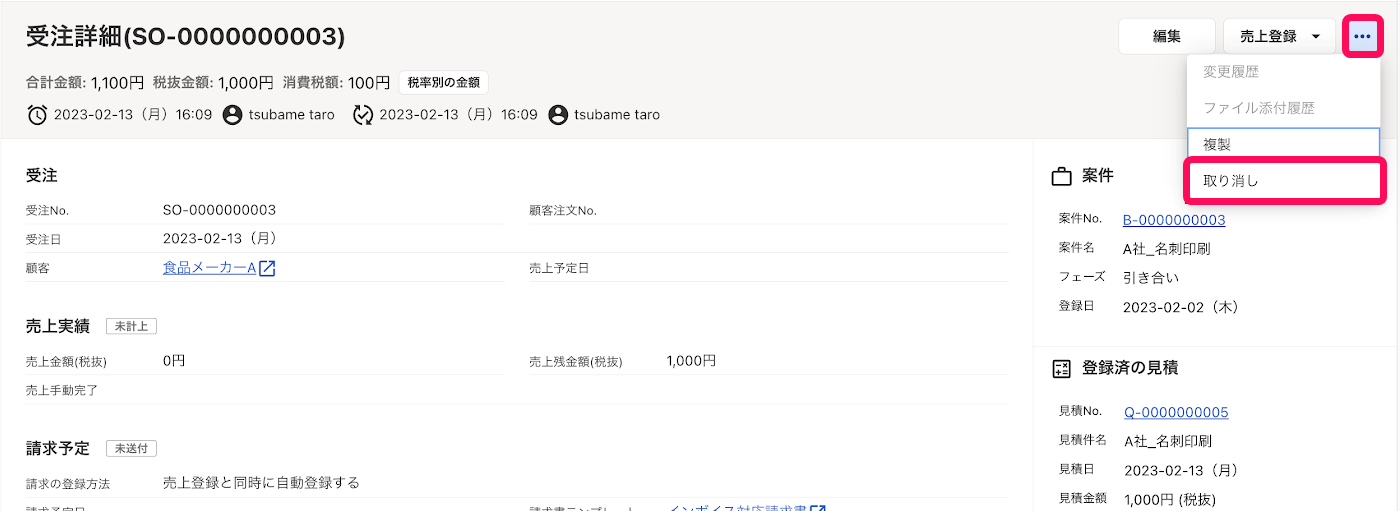Click the page title 受注詳細(SO-0000000003)
1400x511 pixels.
click(x=185, y=37)
